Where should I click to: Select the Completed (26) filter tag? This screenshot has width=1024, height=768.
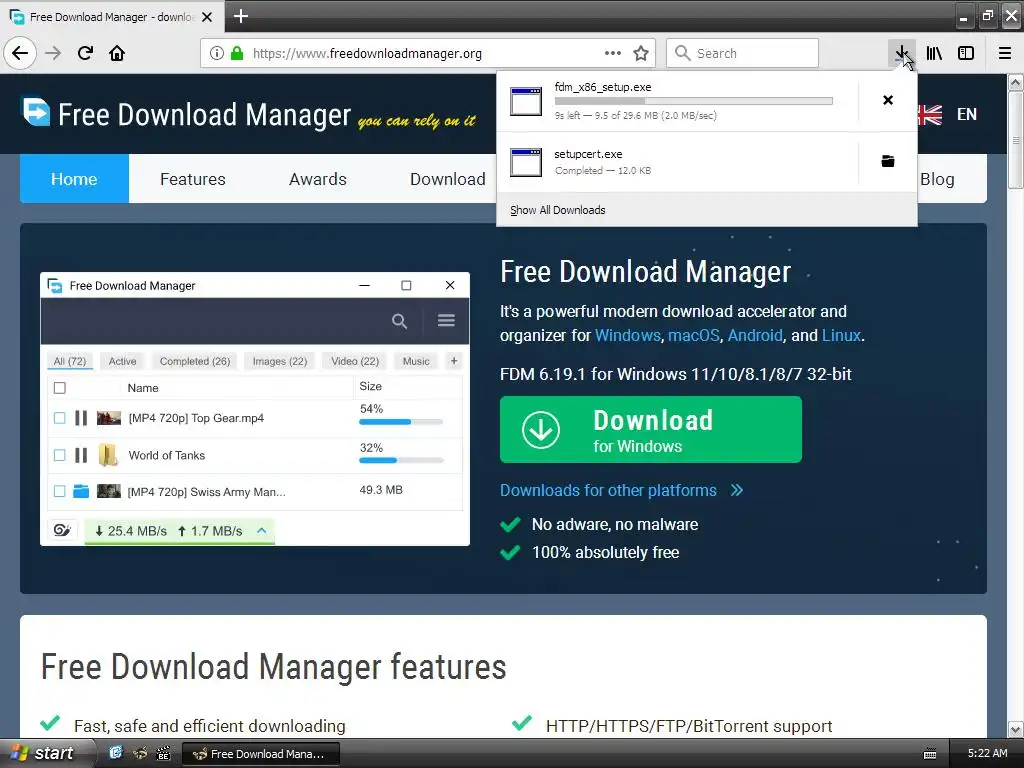click(x=195, y=361)
